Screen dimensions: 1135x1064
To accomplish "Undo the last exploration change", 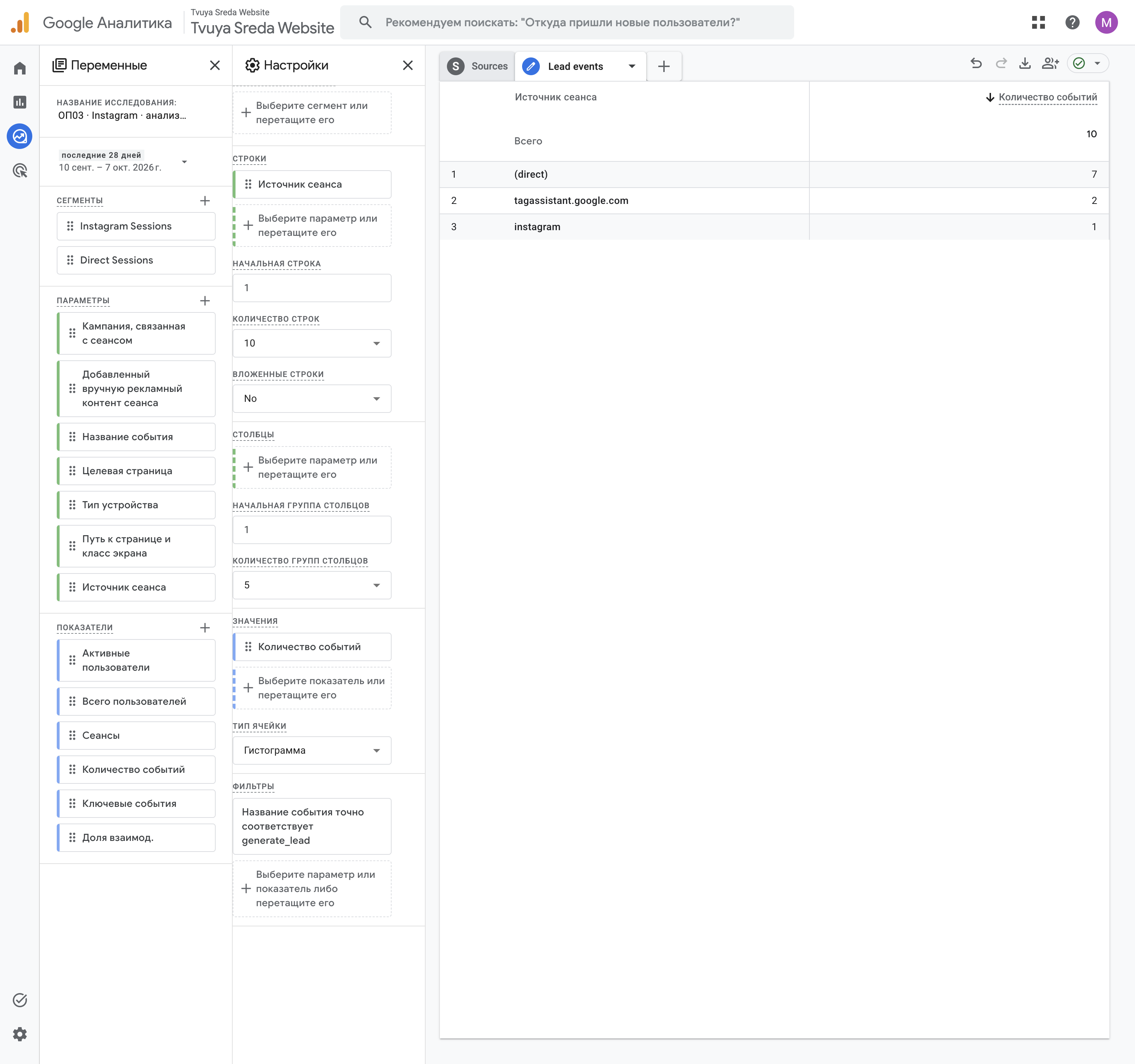I will point(976,63).
